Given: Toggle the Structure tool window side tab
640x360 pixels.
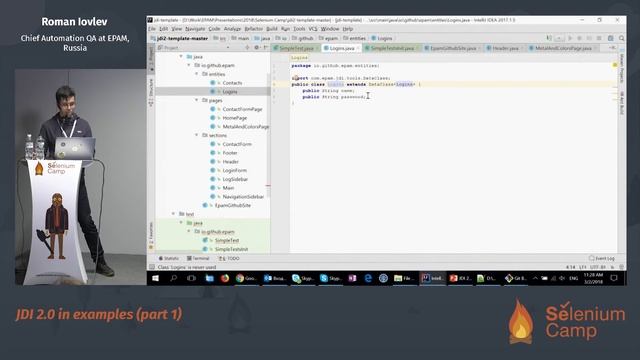Looking at the screenshot, I should (x=151, y=92).
